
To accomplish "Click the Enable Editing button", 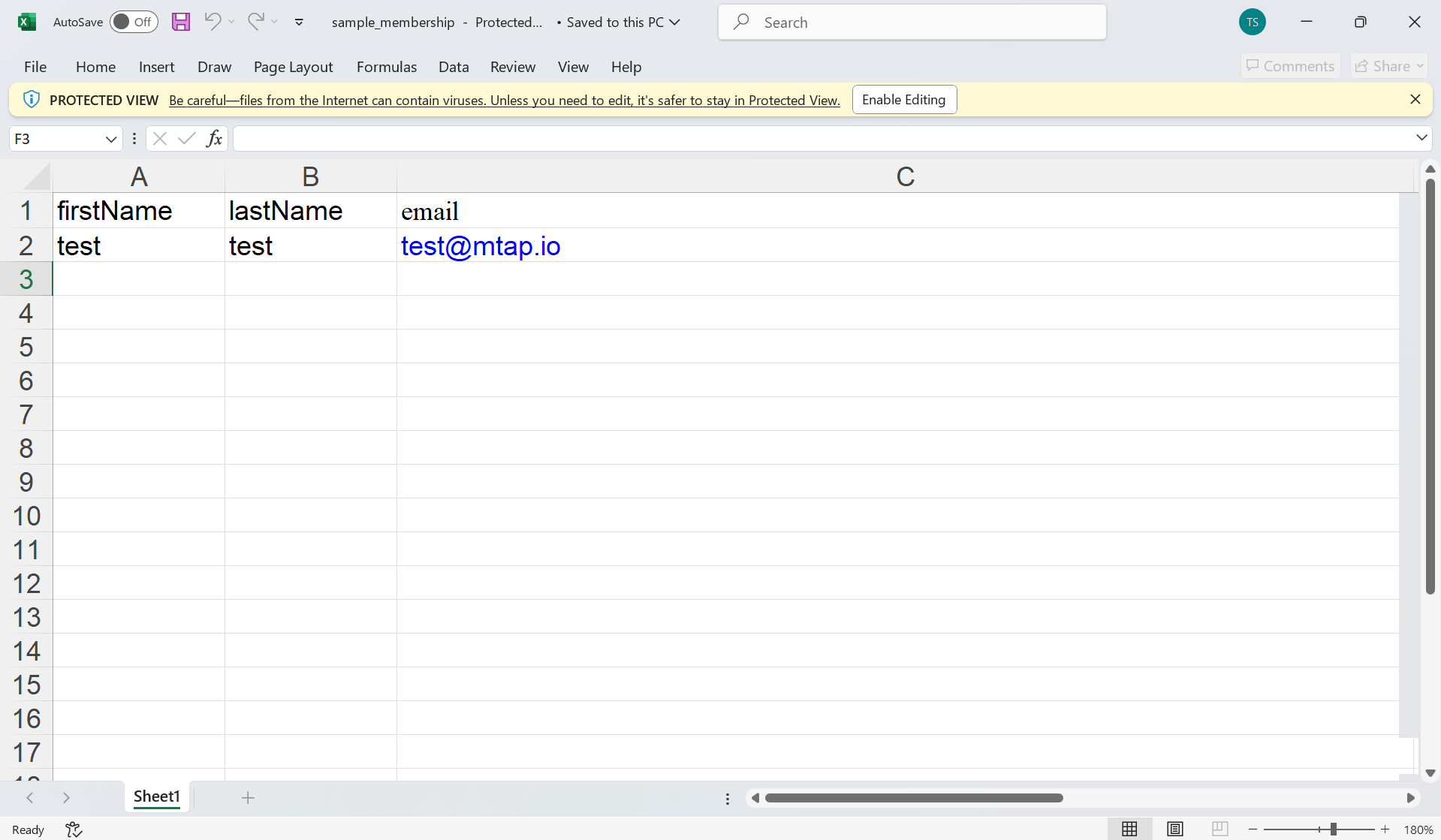I will click(903, 99).
